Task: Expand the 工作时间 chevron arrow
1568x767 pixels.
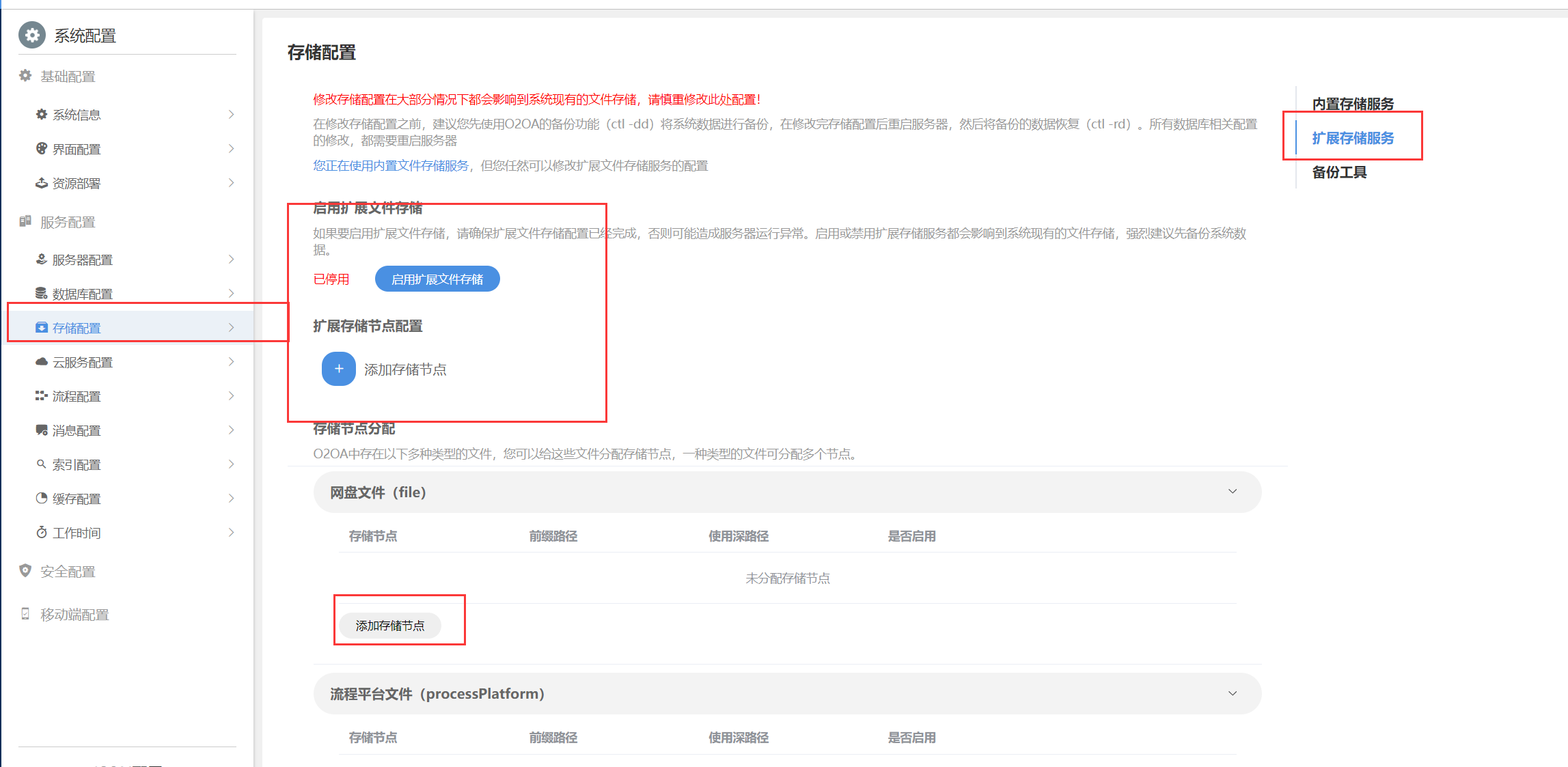Action: (x=231, y=533)
